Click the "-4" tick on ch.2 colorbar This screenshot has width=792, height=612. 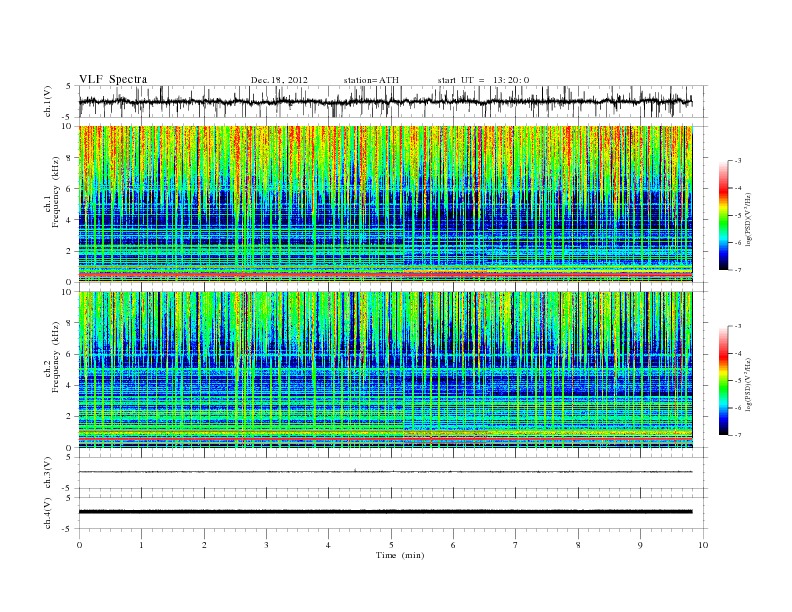(738, 353)
